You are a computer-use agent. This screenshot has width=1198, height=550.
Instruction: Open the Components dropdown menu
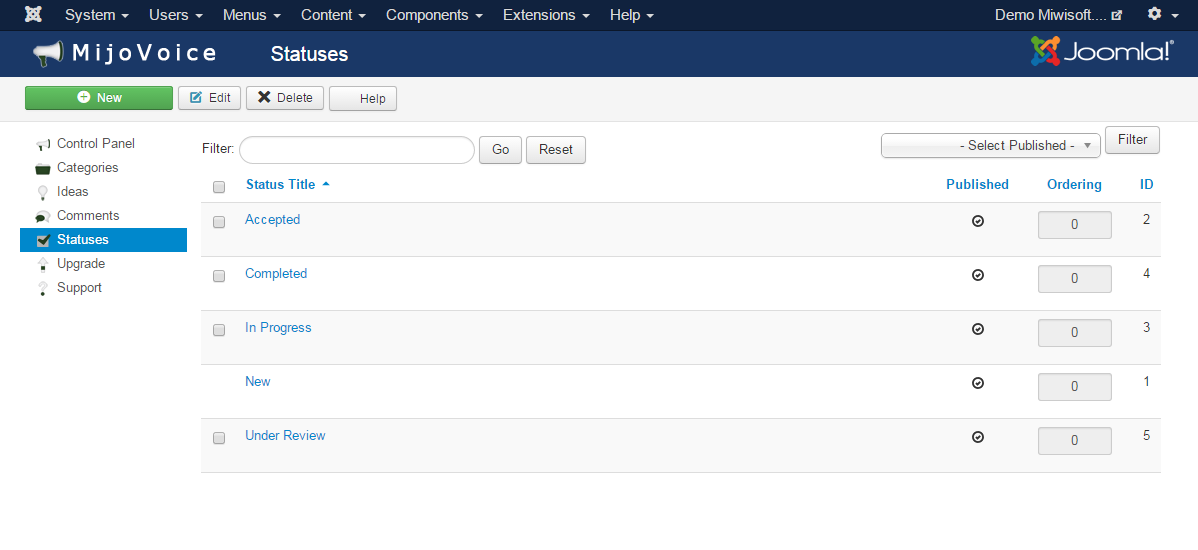pos(433,15)
